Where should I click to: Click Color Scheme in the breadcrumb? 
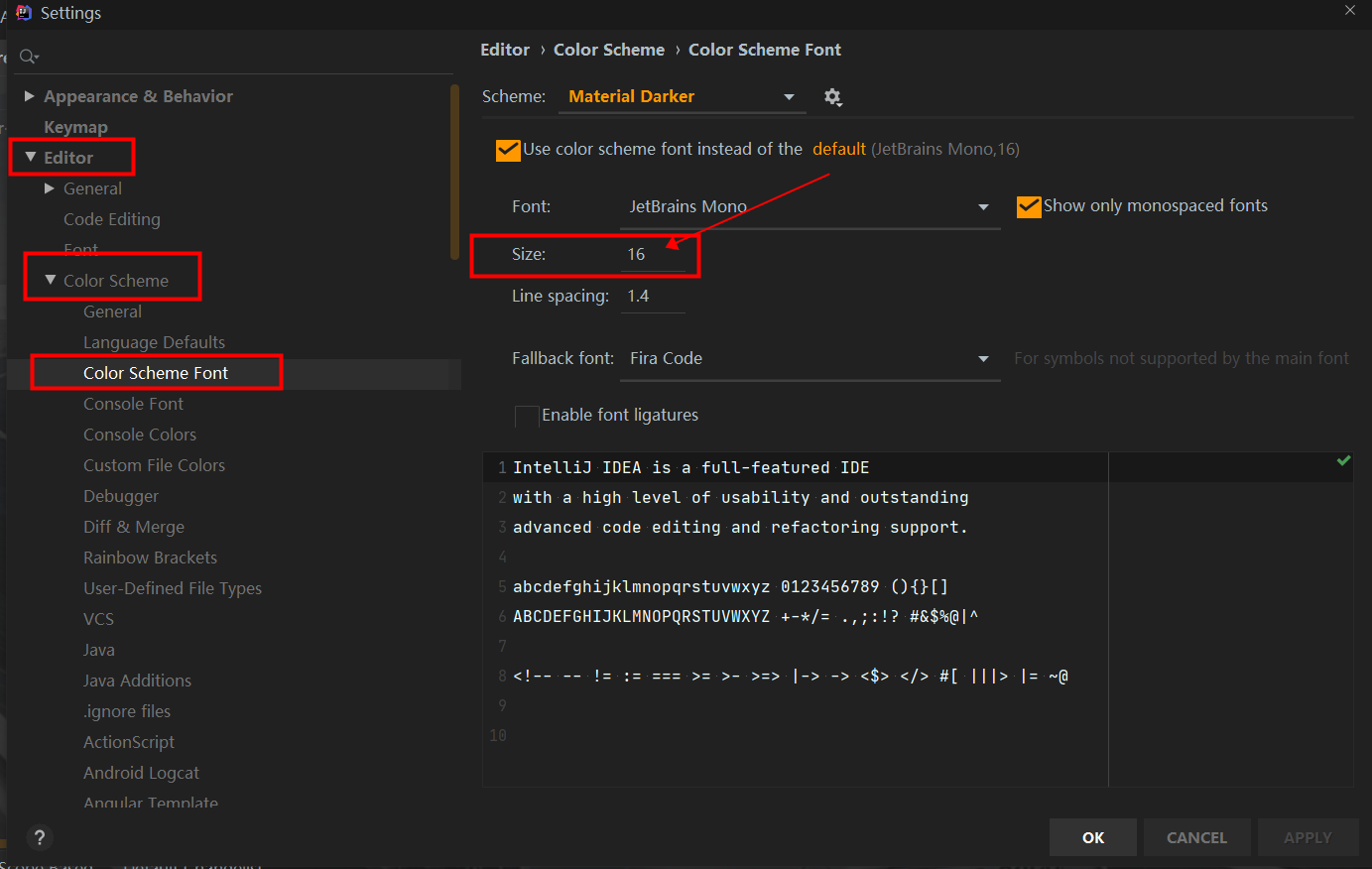609,50
